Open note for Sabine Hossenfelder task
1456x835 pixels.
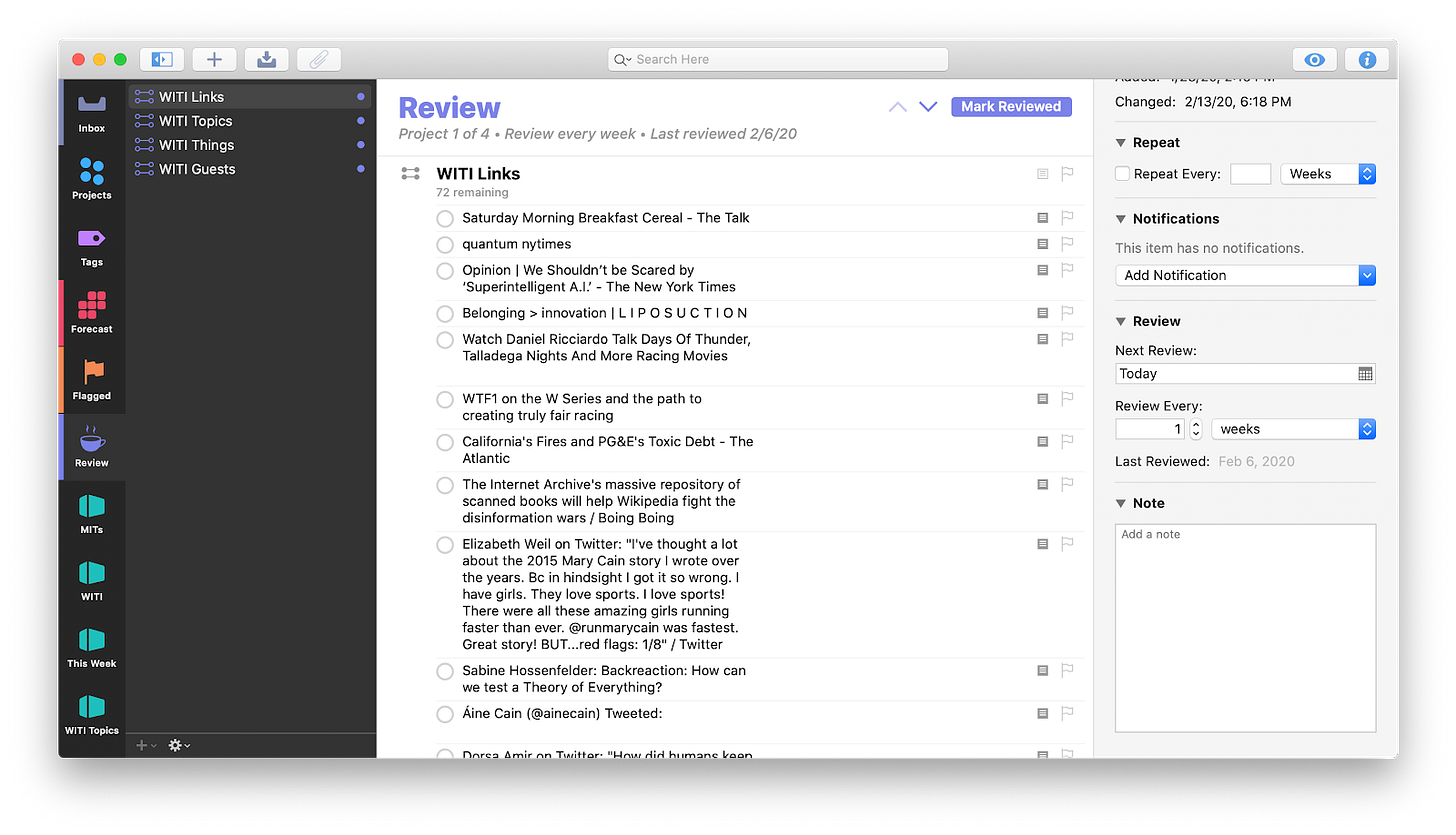(1042, 670)
